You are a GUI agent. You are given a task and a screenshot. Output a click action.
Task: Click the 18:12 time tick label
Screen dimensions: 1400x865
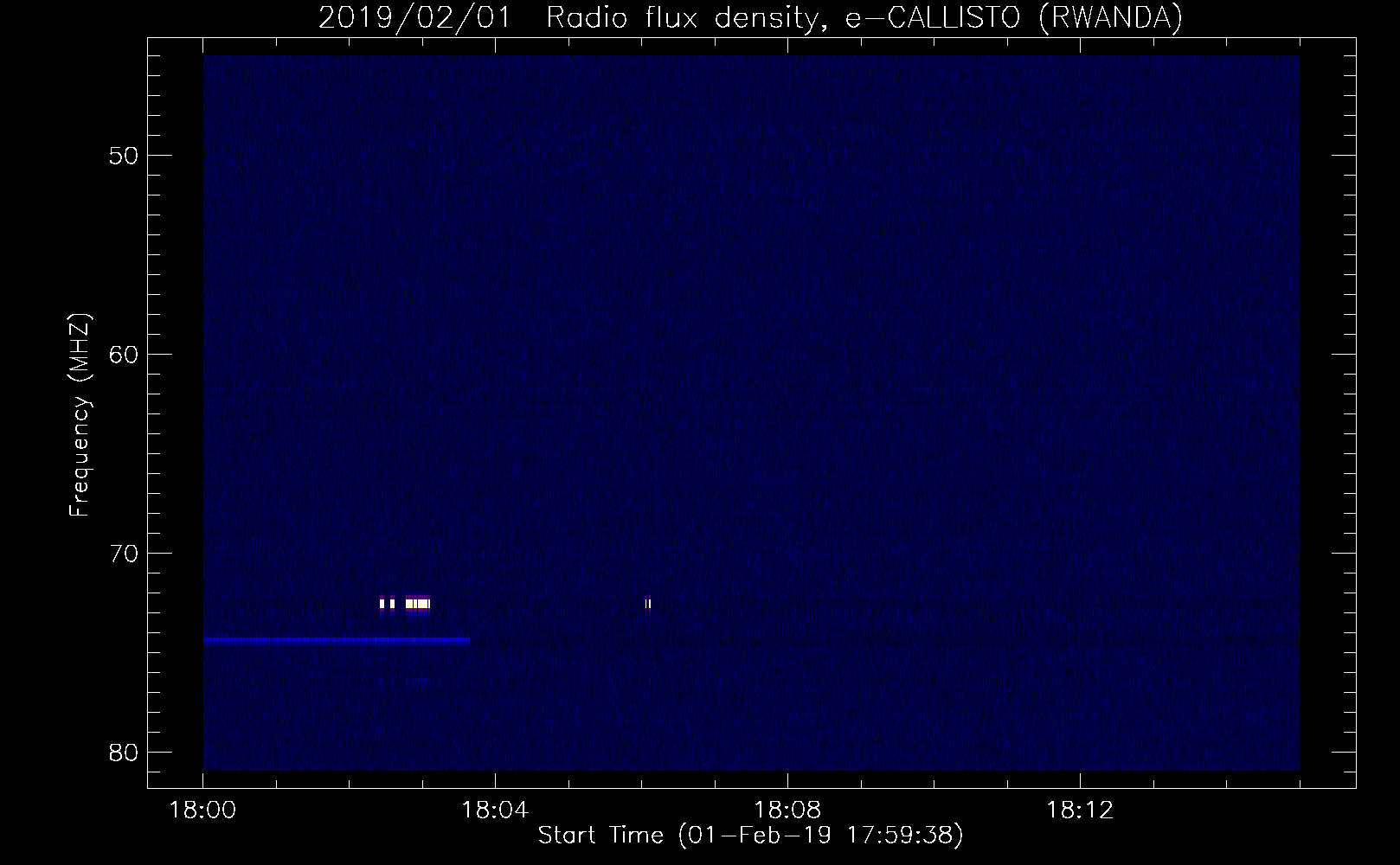point(1079,811)
